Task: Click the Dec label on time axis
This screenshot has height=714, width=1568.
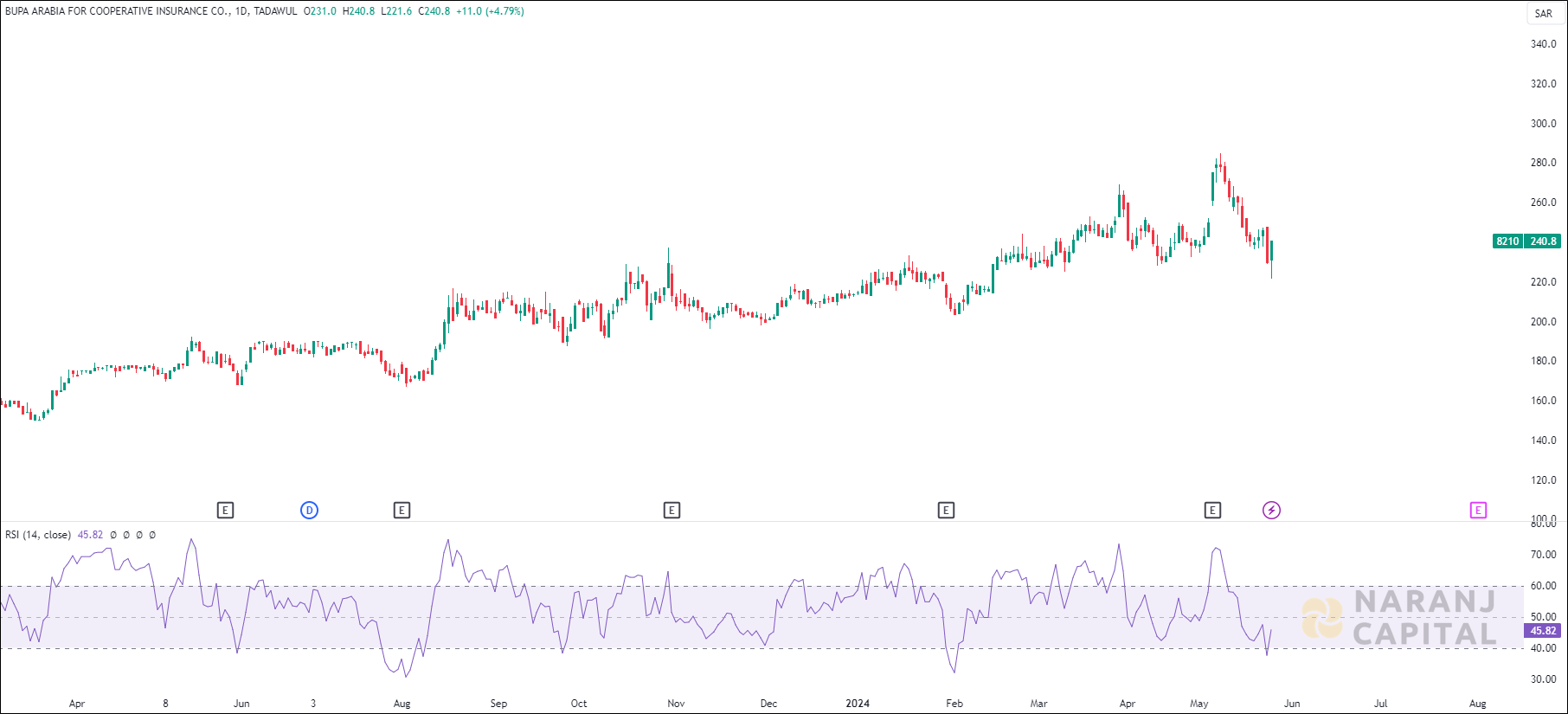Action: [x=768, y=704]
